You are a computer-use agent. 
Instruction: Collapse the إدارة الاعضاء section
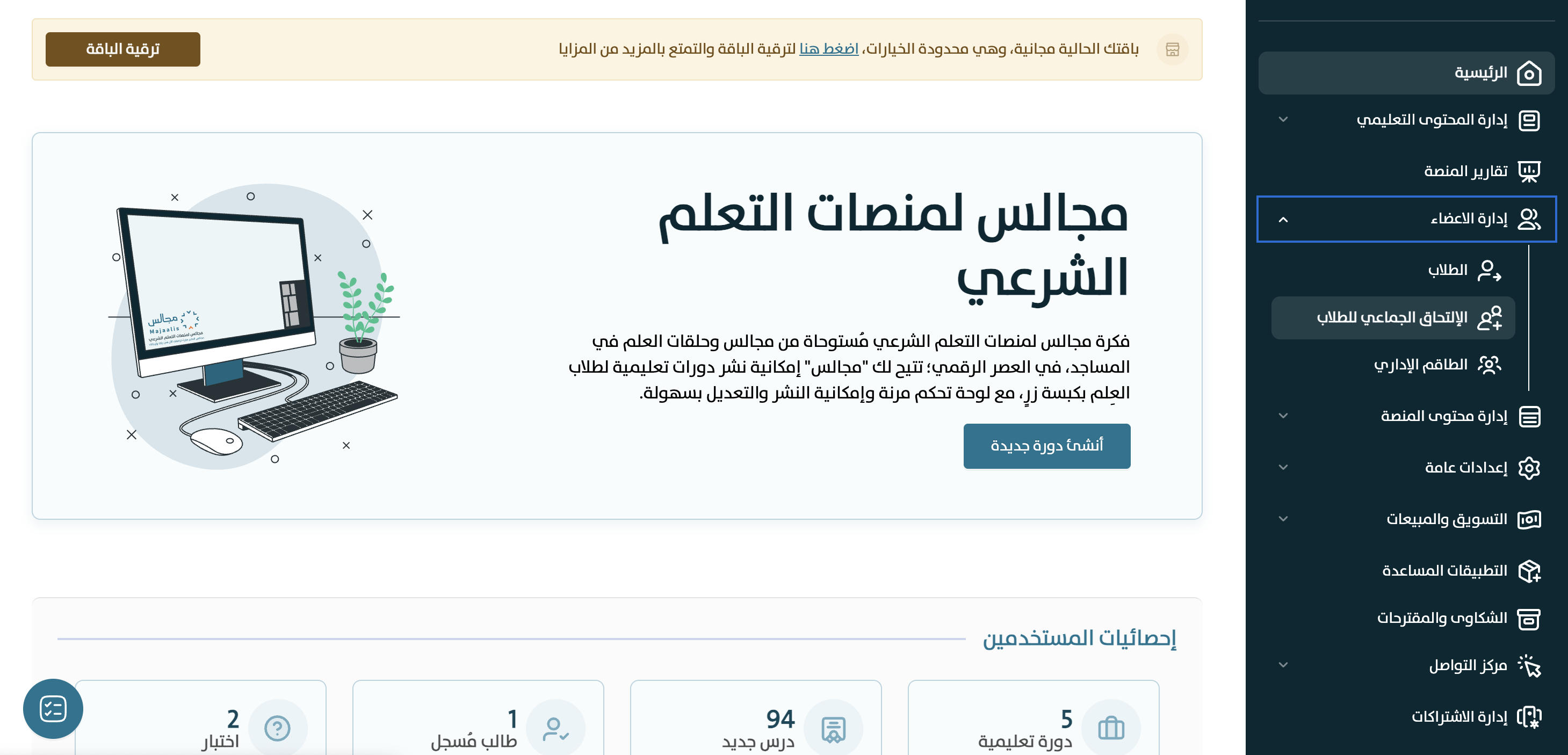click(1283, 220)
